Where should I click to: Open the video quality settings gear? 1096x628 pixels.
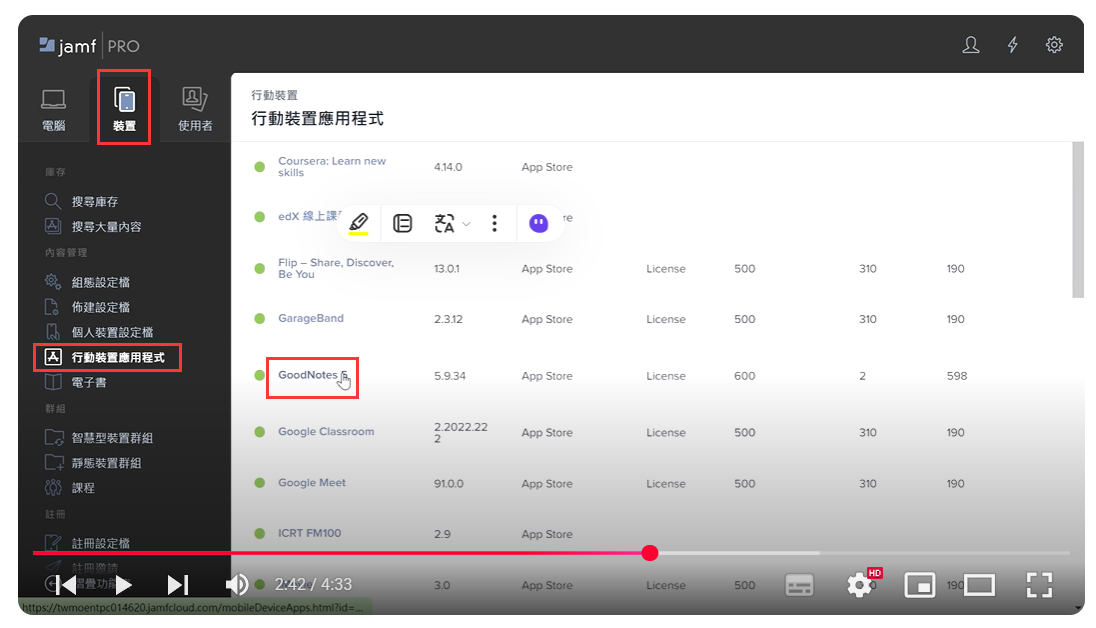[860, 585]
